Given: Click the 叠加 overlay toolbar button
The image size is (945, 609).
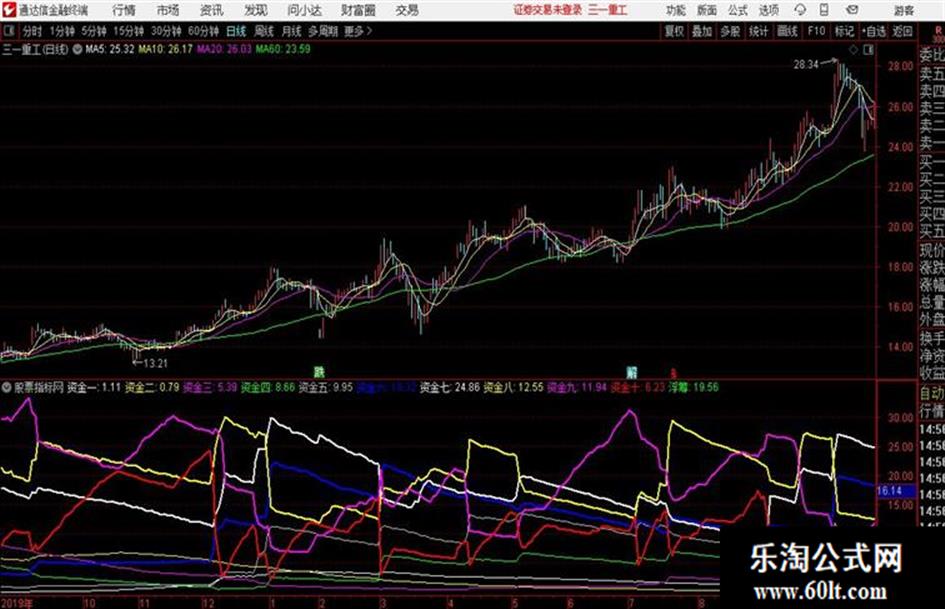Looking at the screenshot, I should coord(702,31).
